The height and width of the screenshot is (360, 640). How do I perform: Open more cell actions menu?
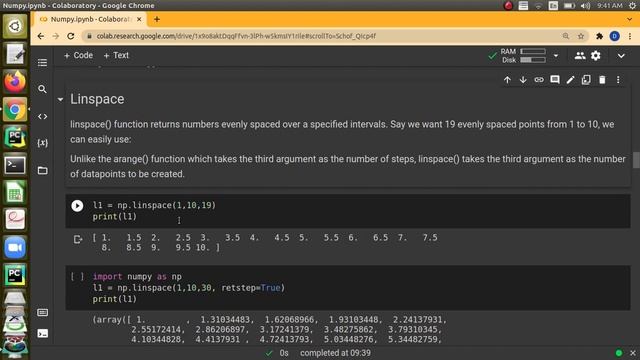coord(618,80)
